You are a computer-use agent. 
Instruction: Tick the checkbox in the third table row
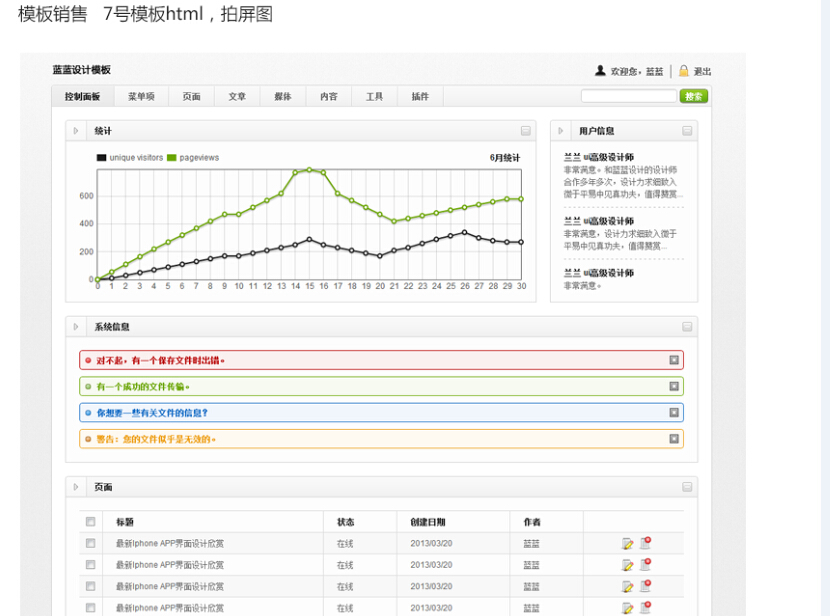tap(91, 586)
